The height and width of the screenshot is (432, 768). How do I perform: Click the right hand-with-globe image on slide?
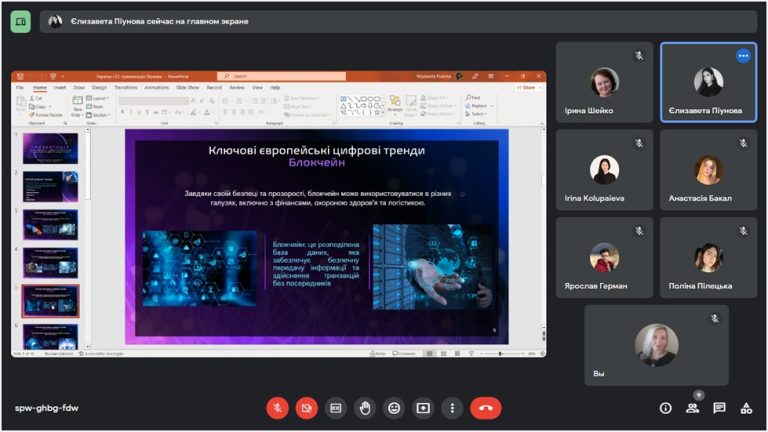coord(433,267)
